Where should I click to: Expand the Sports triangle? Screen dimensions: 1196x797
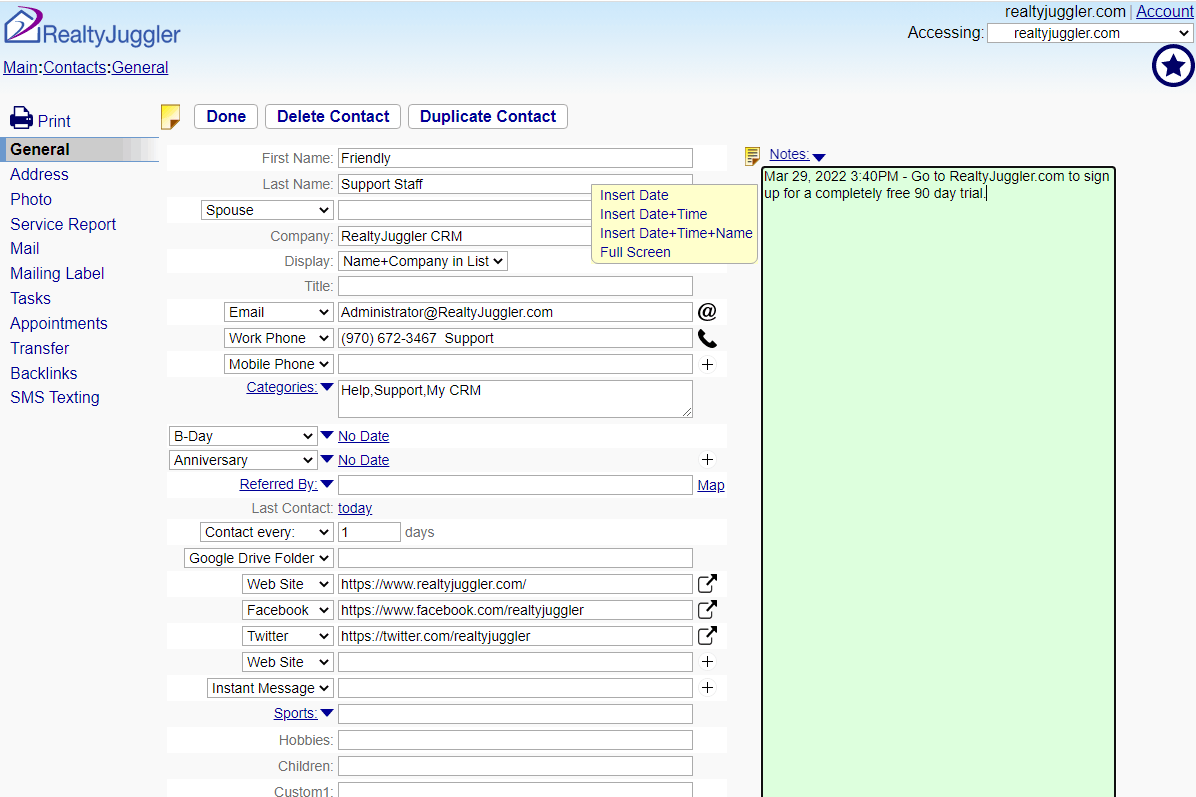point(326,713)
